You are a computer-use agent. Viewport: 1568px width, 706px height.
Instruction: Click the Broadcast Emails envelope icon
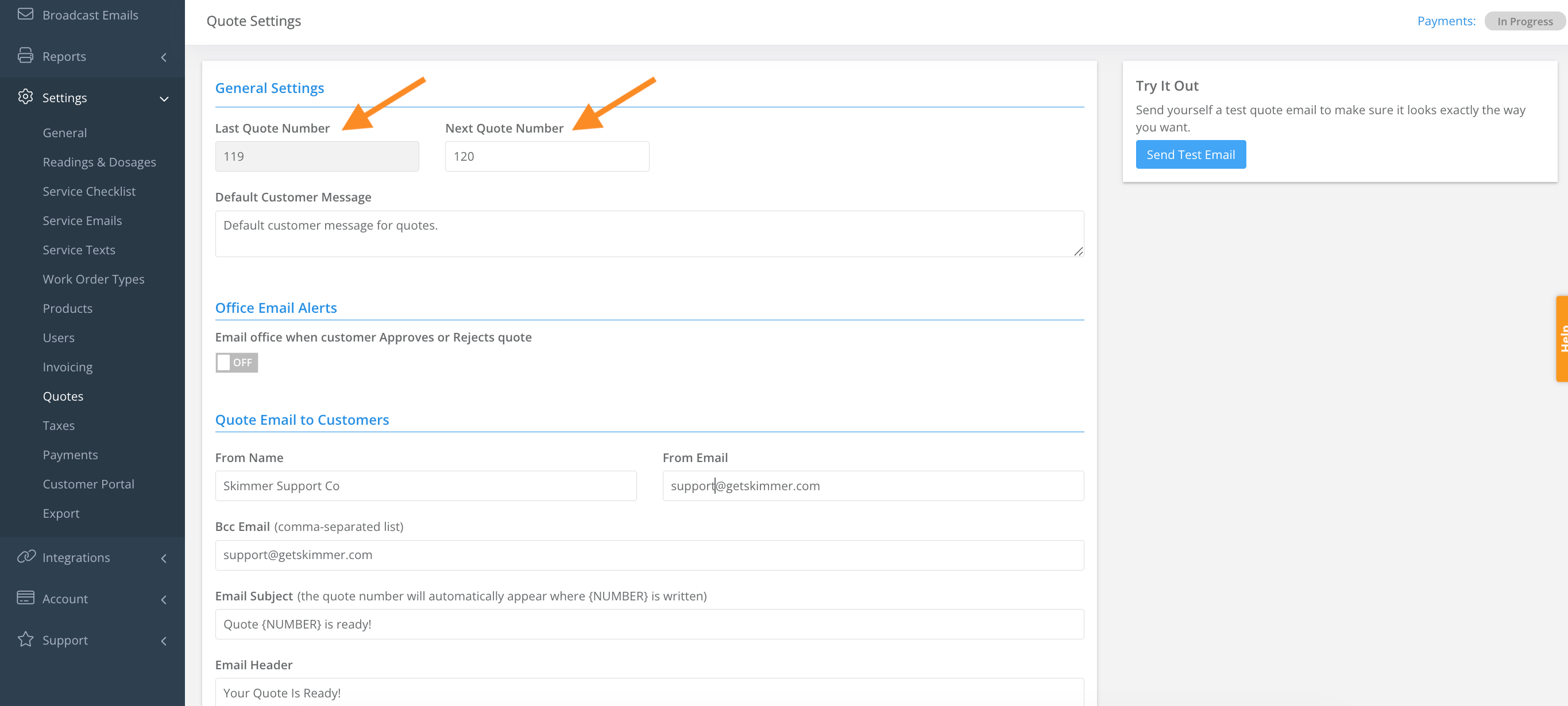click(26, 14)
